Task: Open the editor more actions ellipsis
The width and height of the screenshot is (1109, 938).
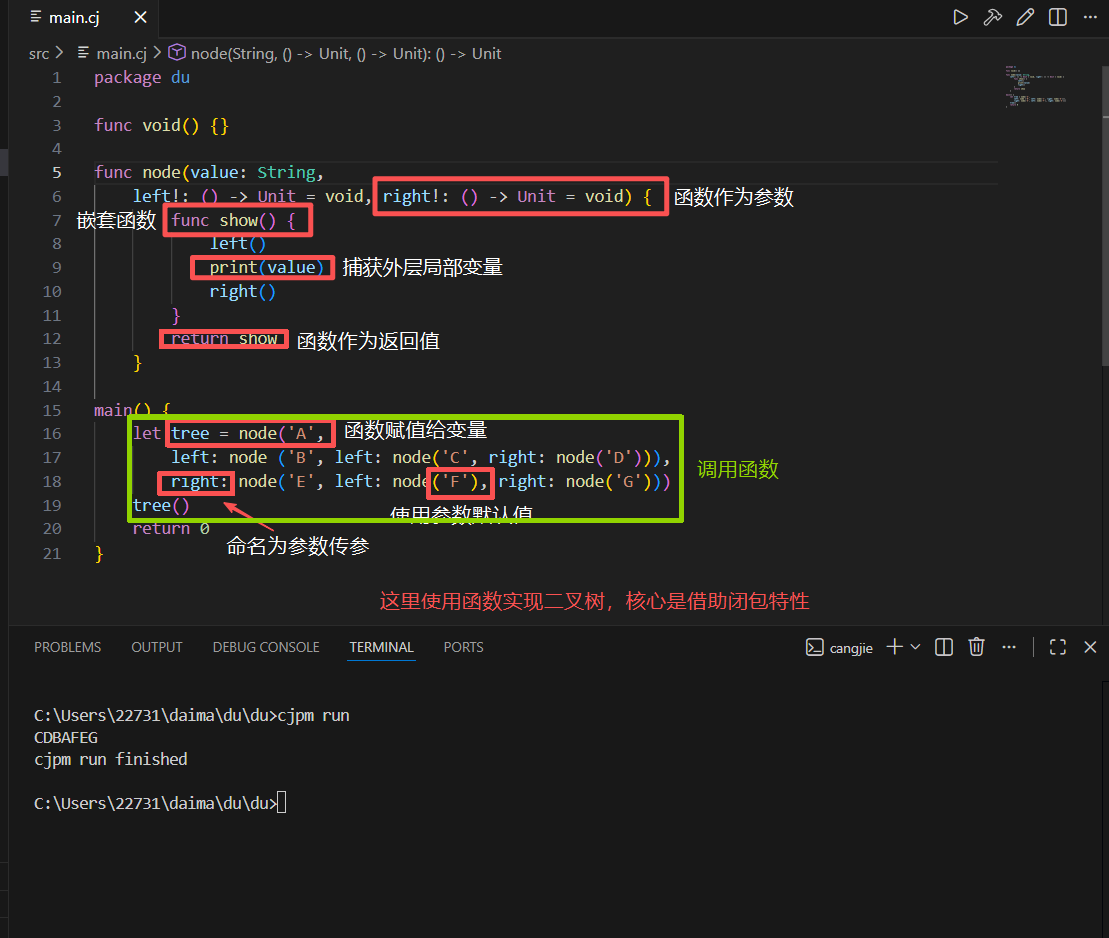Action: (x=1090, y=17)
